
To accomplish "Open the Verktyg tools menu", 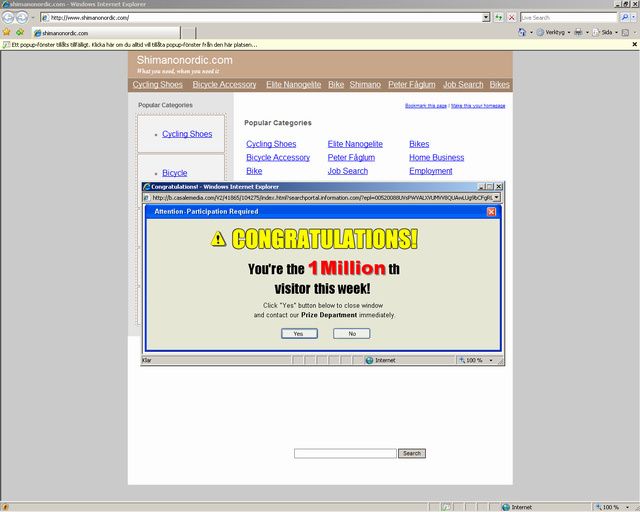I will pos(553,32).
